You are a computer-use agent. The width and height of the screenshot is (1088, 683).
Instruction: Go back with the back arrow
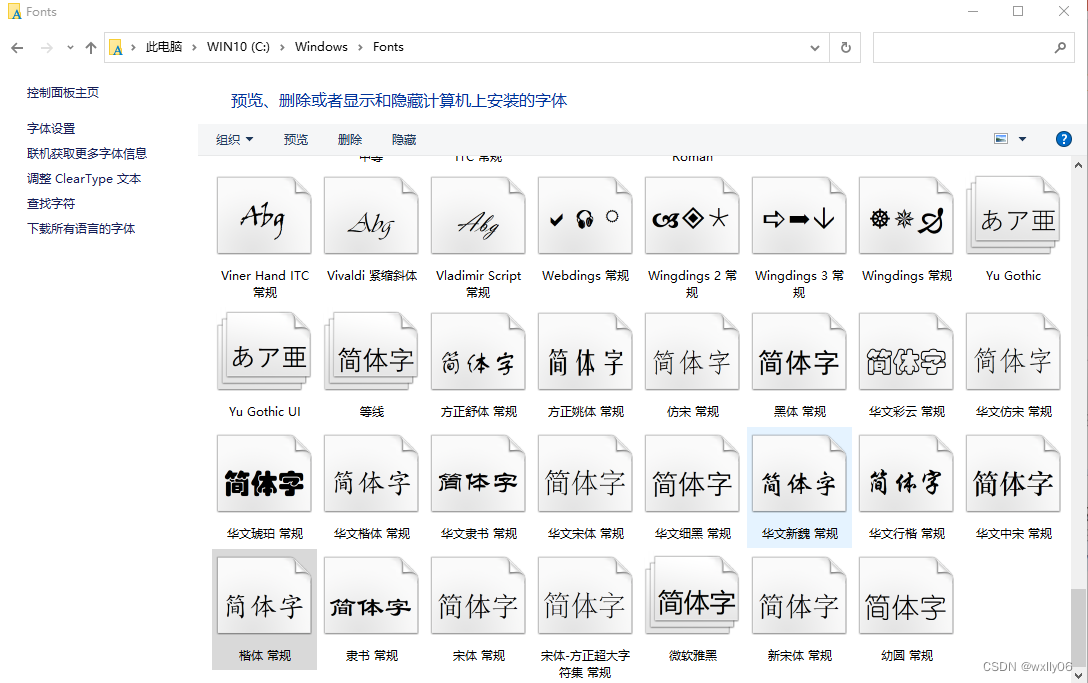(17, 47)
